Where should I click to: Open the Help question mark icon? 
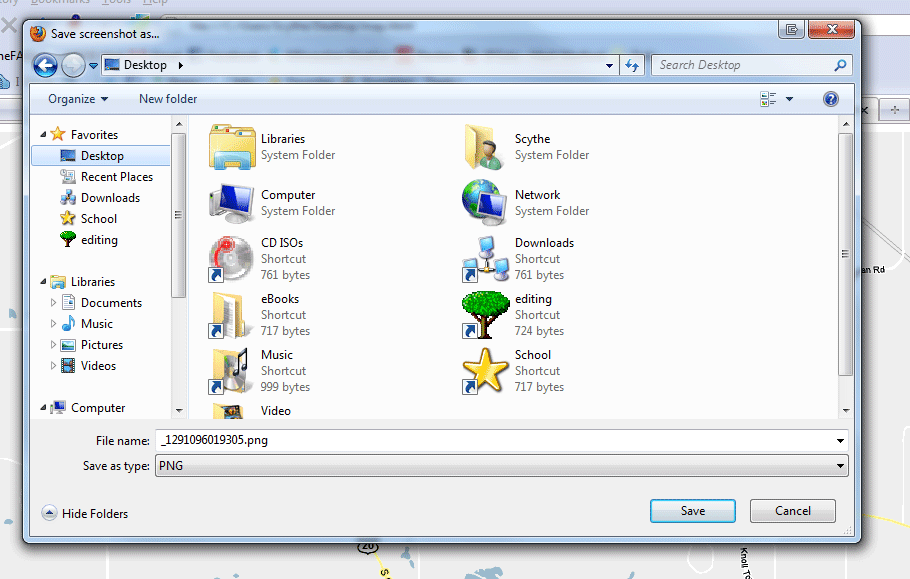830,99
